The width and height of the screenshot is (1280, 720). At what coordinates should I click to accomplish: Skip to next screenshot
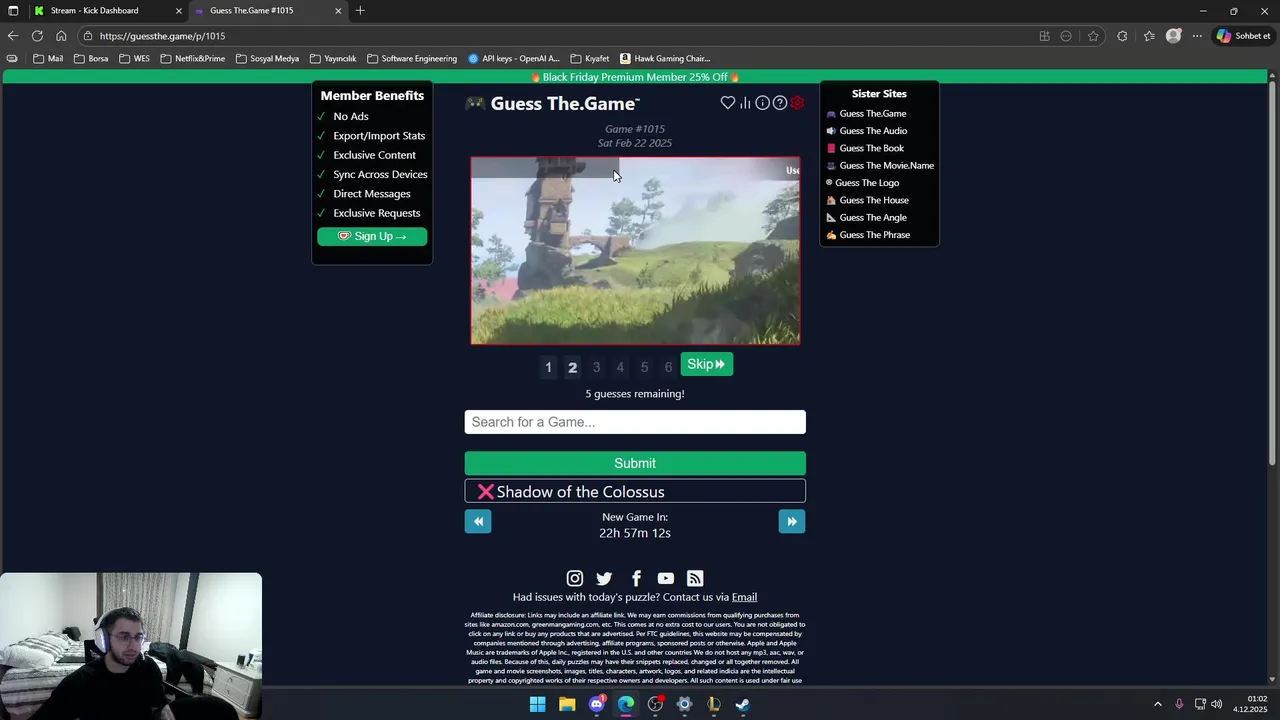pyautogui.click(x=707, y=364)
